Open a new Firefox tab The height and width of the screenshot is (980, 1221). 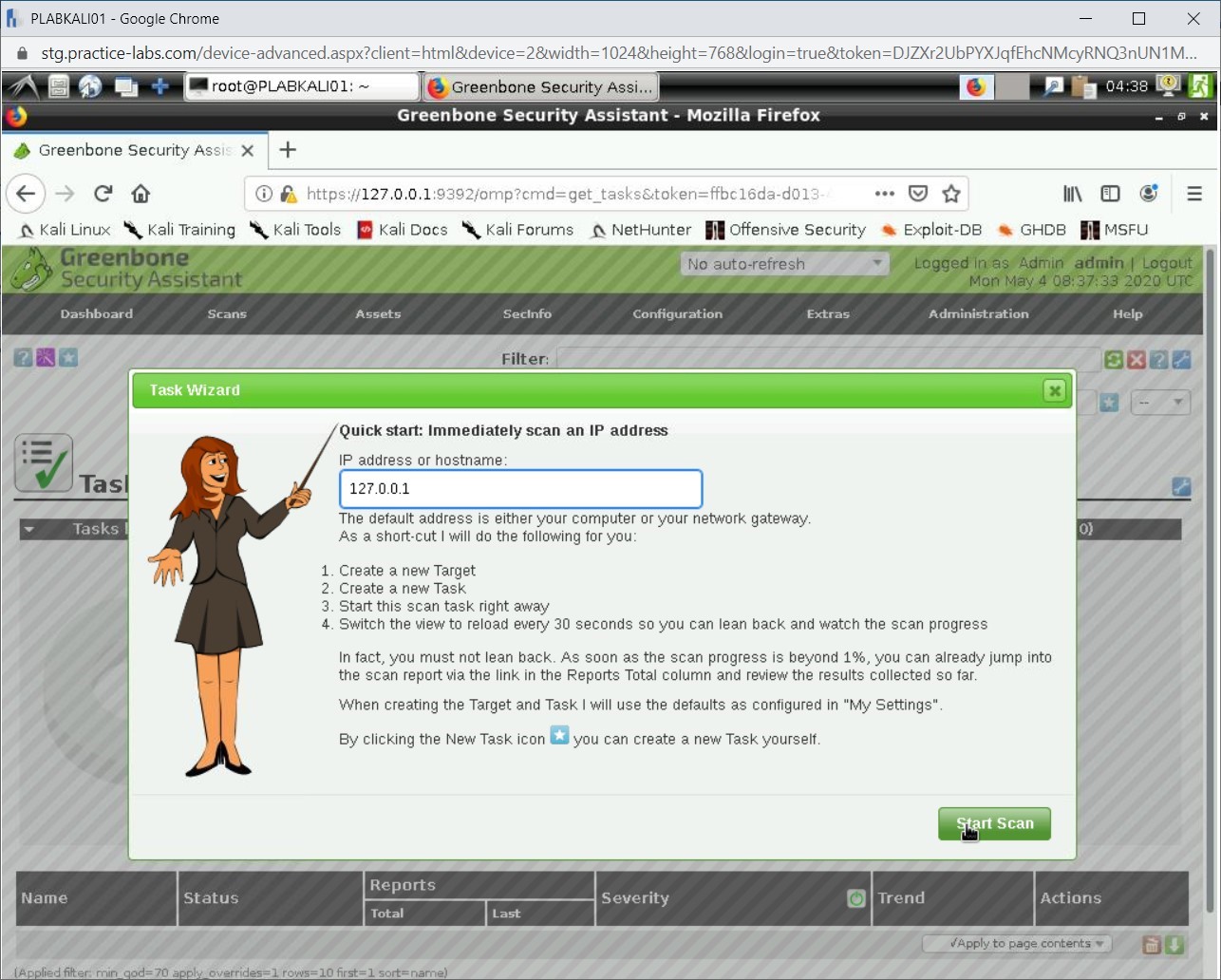click(288, 150)
